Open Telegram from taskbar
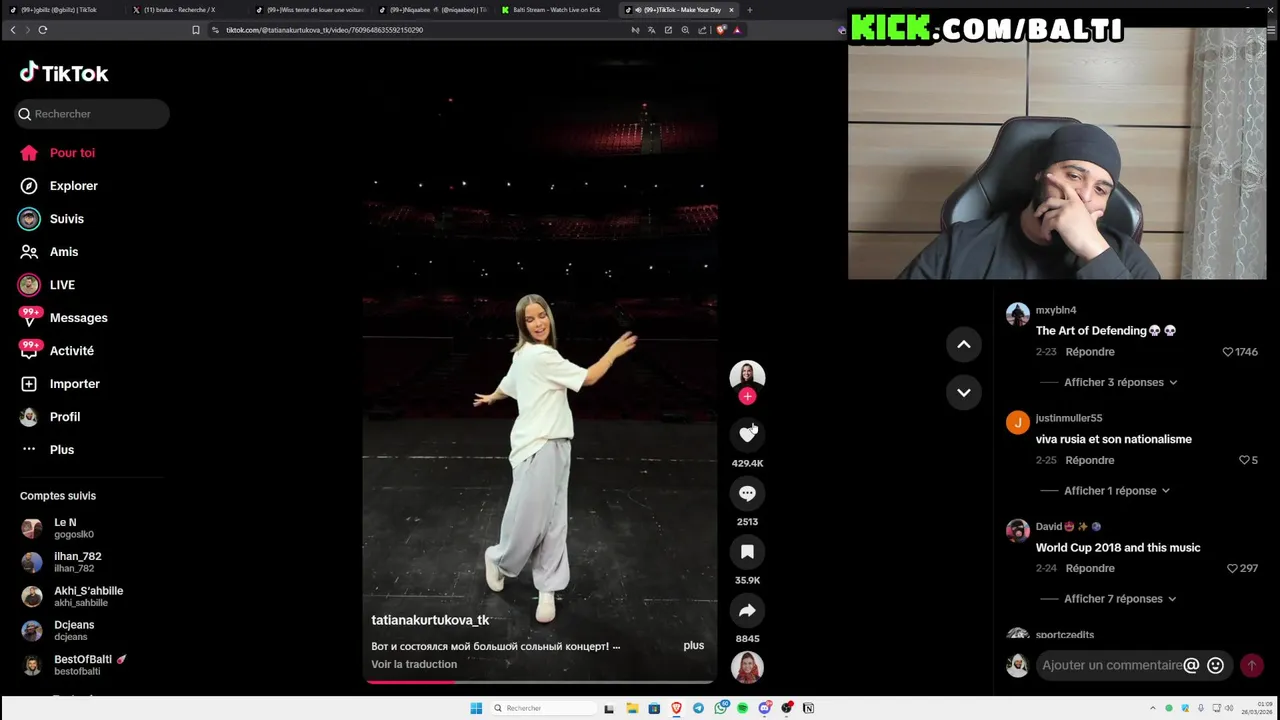This screenshot has height=720, width=1280. (698, 708)
